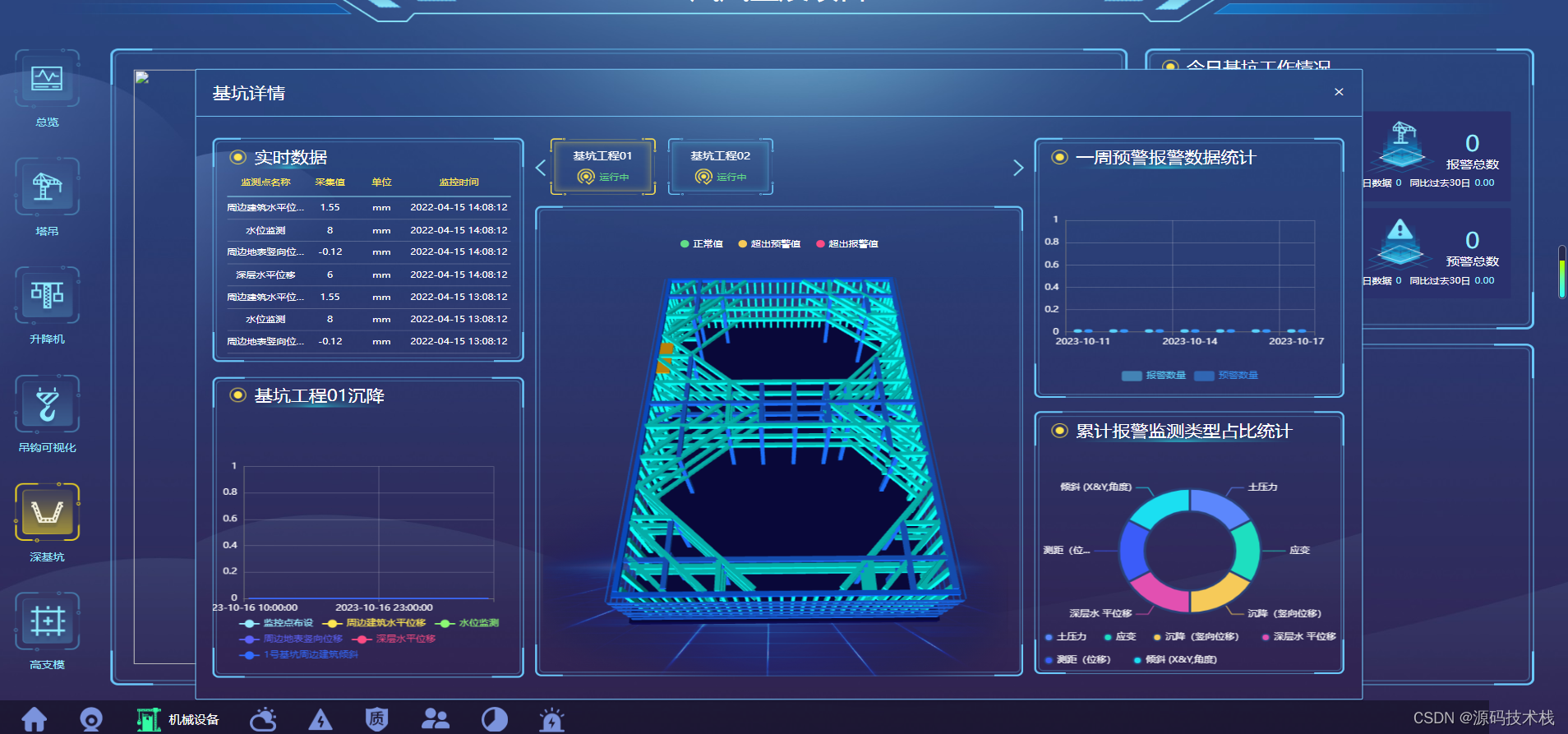This screenshot has height=734, width=1568.
Task: Click the 报警总数 count value
Action: (x=1473, y=143)
